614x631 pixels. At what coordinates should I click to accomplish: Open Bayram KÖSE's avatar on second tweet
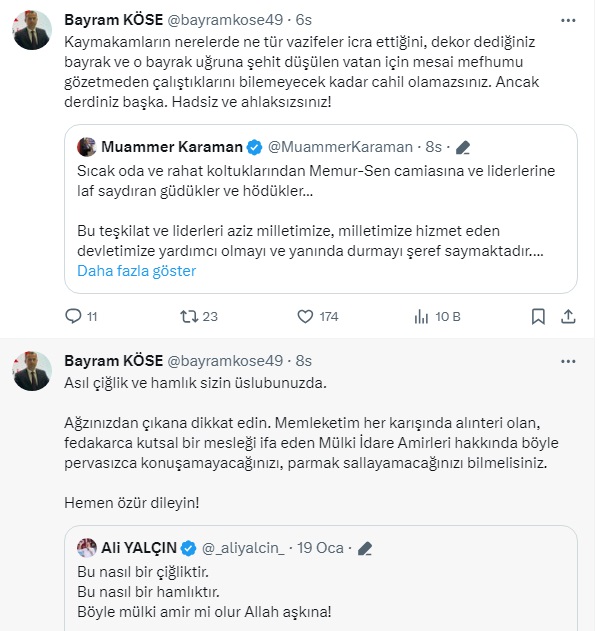(32, 372)
